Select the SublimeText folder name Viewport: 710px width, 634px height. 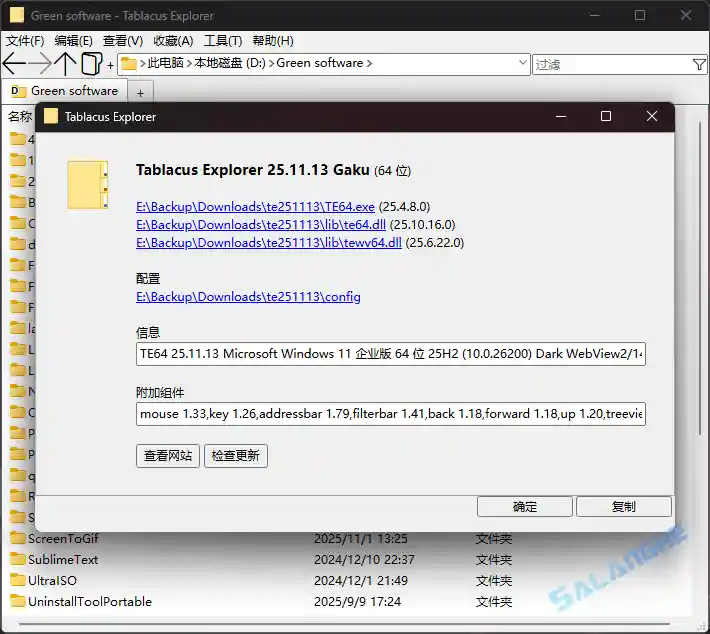63,559
